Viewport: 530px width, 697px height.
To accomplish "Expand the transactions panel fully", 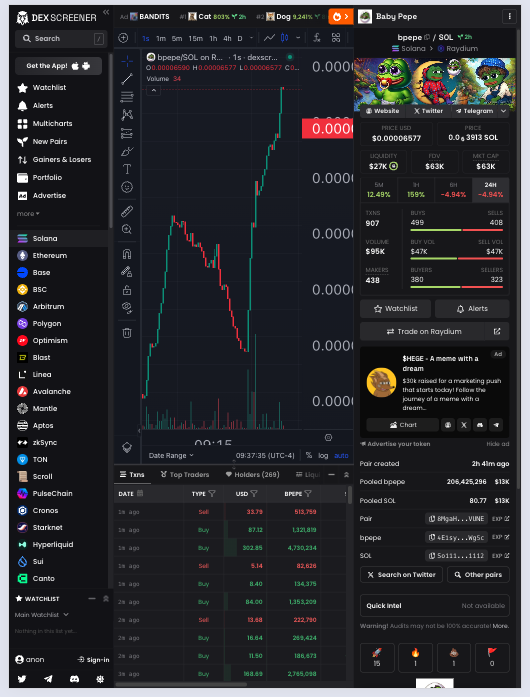I will 346,475.
